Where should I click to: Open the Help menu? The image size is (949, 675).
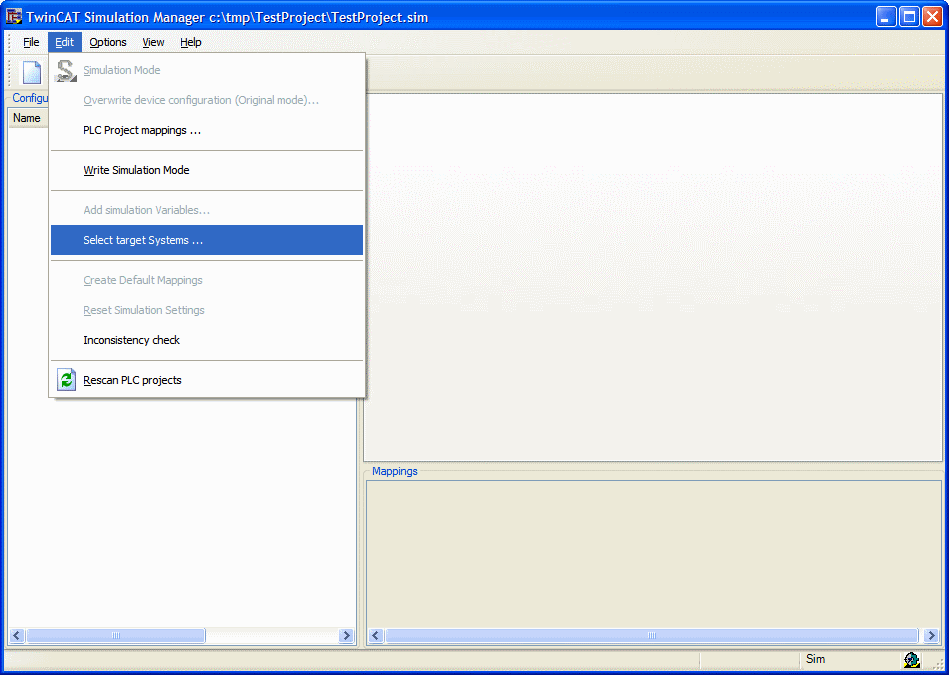(191, 42)
